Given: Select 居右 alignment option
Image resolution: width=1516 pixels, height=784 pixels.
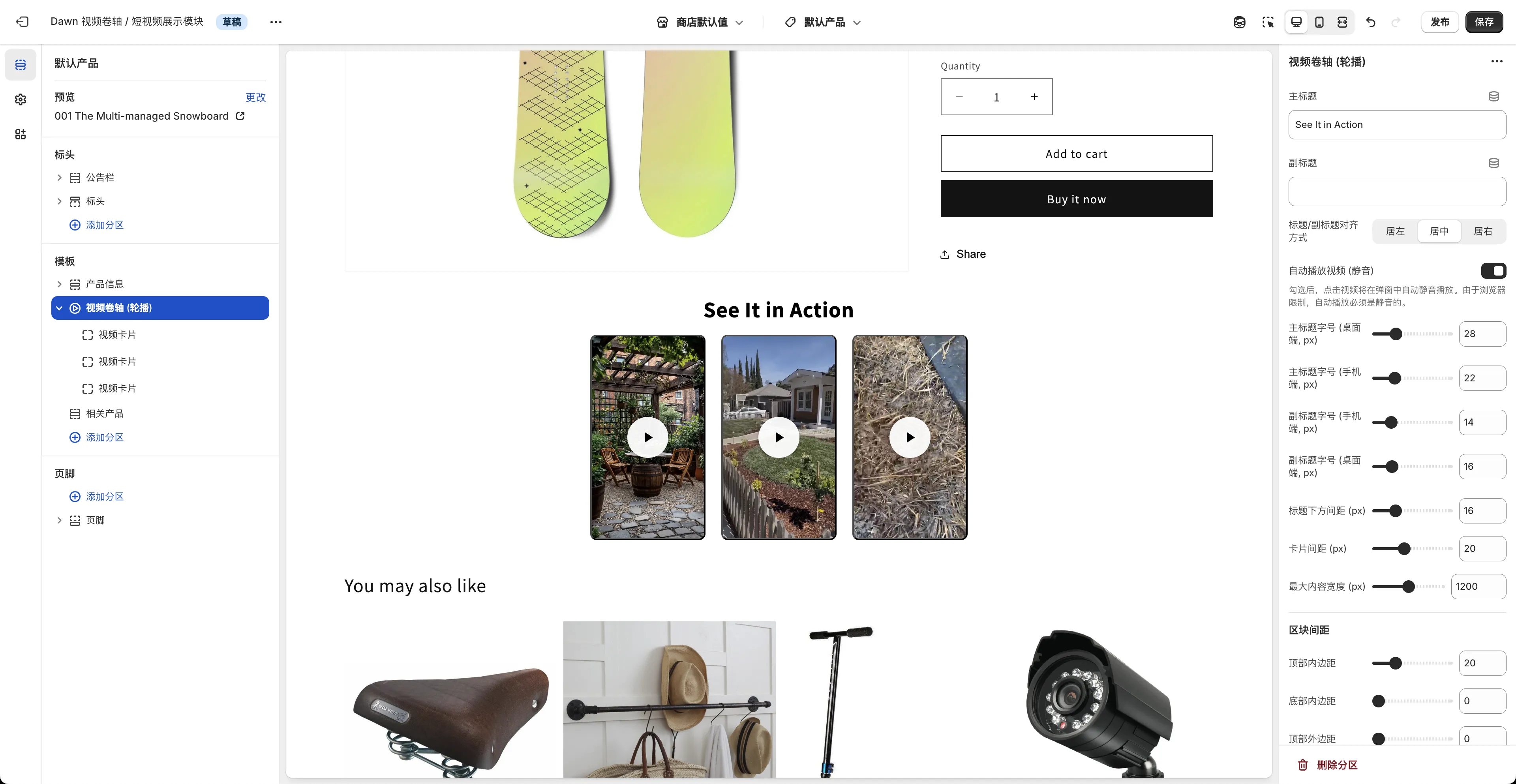Looking at the screenshot, I should pos(1482,231).
